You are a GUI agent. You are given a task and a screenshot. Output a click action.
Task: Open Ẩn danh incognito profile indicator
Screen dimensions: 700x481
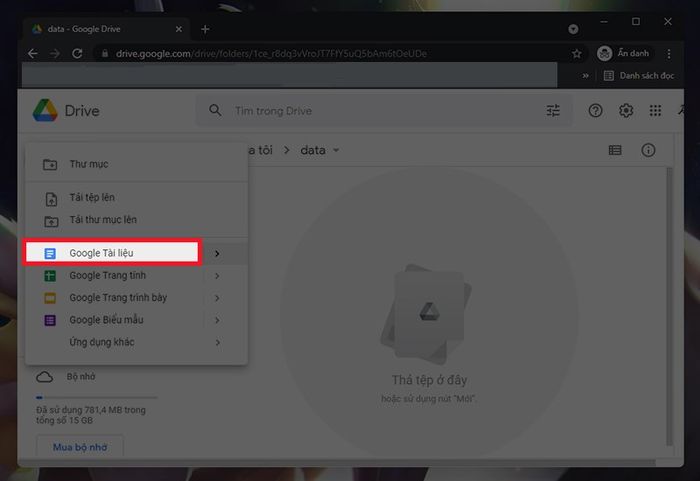pos(623,54)
